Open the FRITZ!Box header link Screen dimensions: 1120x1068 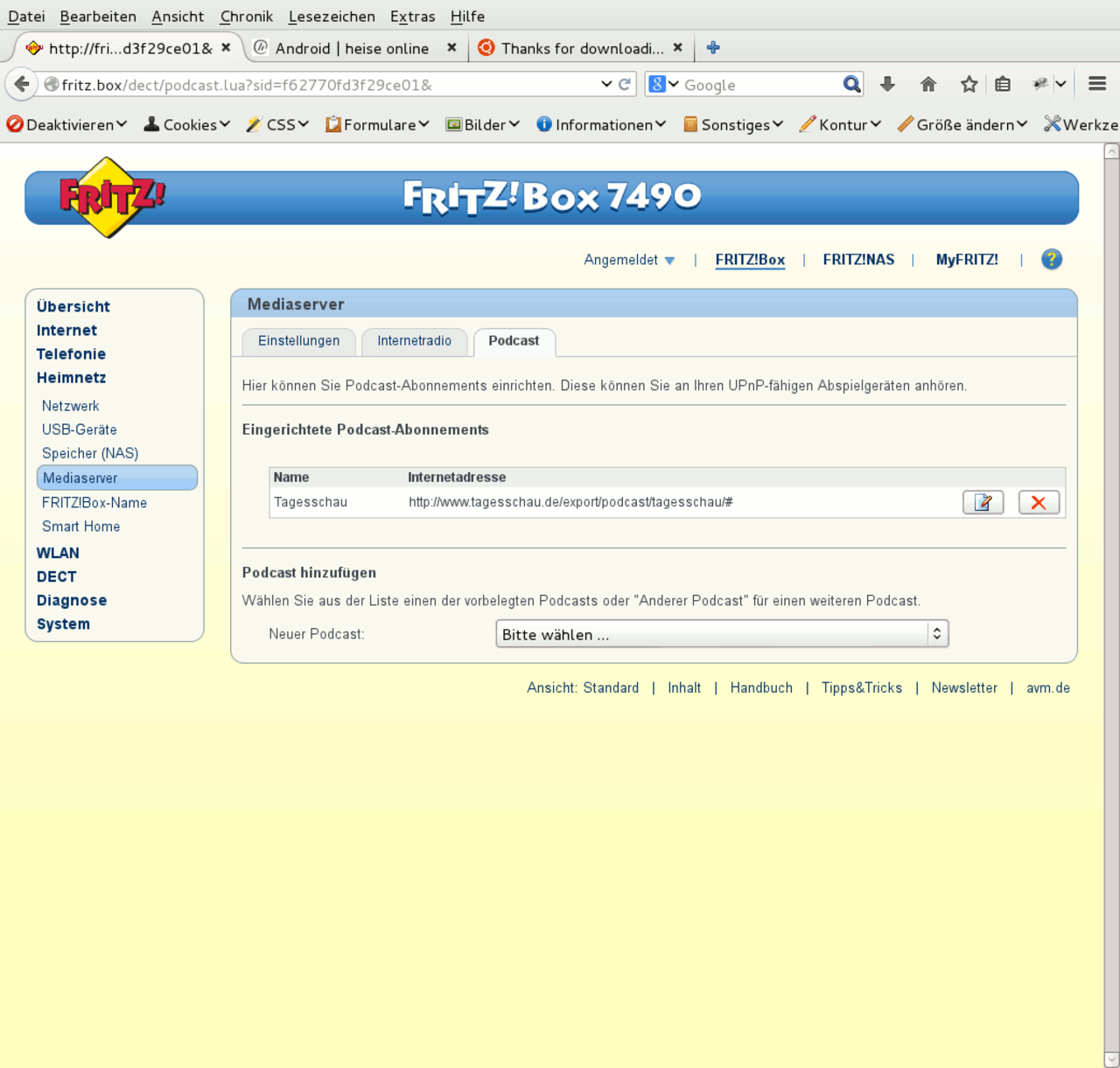[750, 260]
